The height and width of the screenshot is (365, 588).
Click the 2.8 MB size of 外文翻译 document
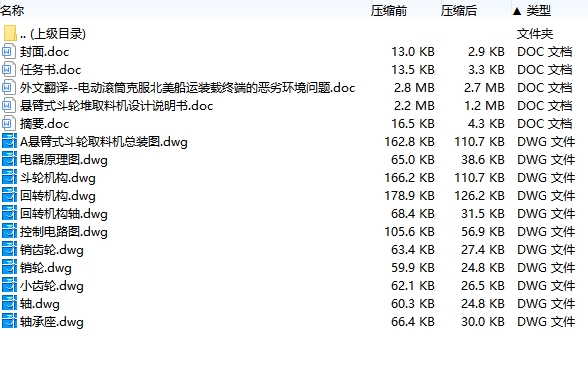click(414, 88)
